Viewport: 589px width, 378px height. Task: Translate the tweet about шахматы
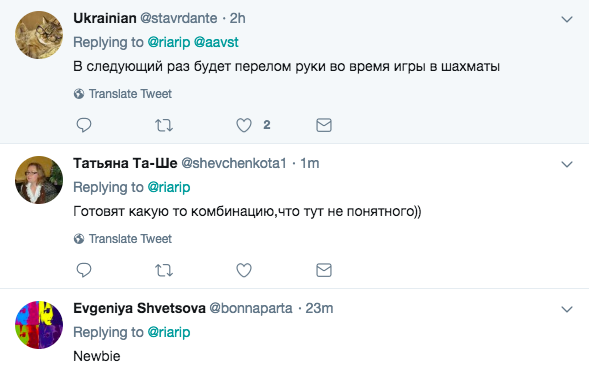point(123,94)
